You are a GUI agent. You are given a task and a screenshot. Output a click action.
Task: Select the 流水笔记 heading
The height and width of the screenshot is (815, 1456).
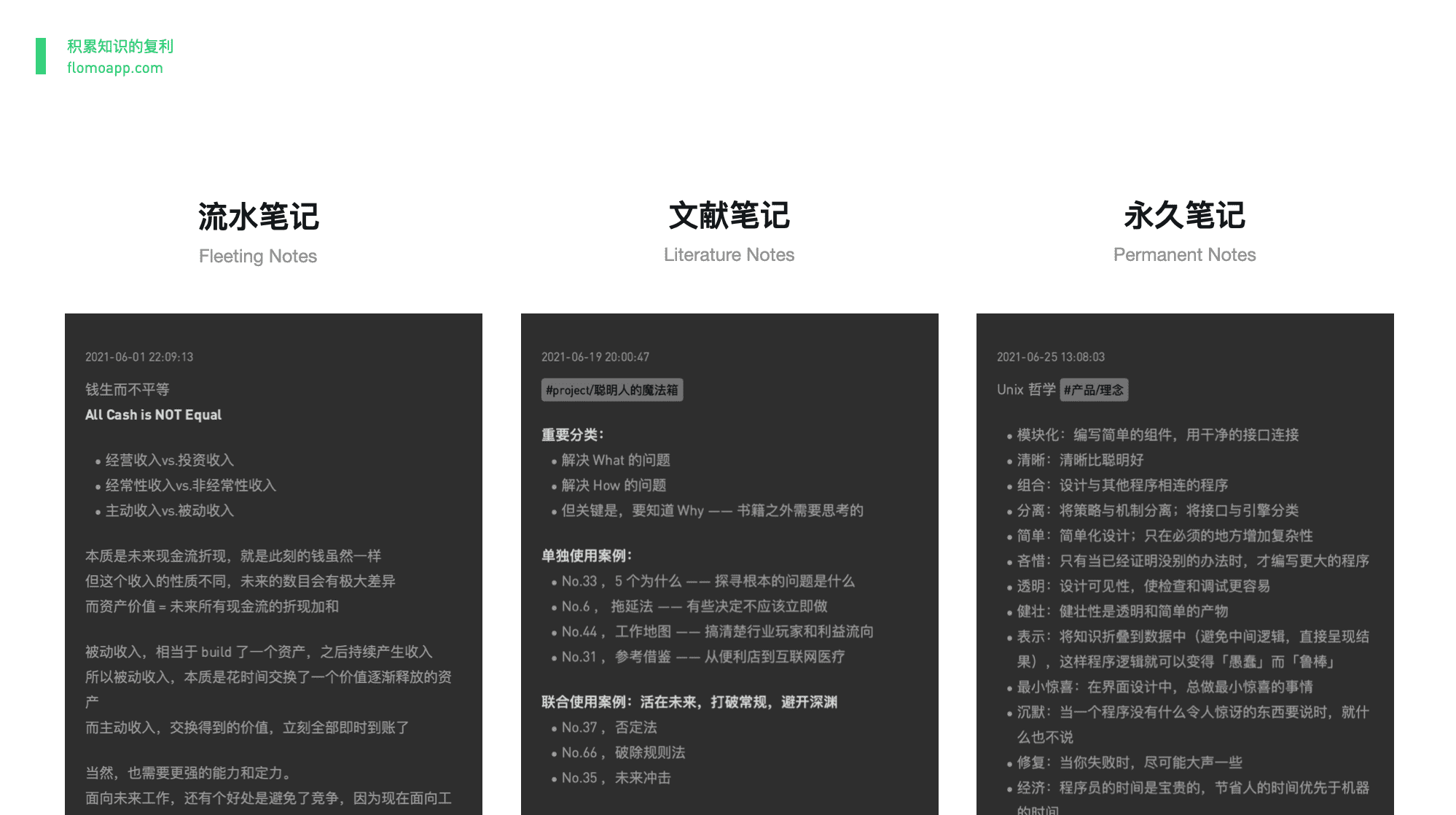(258, 217)
